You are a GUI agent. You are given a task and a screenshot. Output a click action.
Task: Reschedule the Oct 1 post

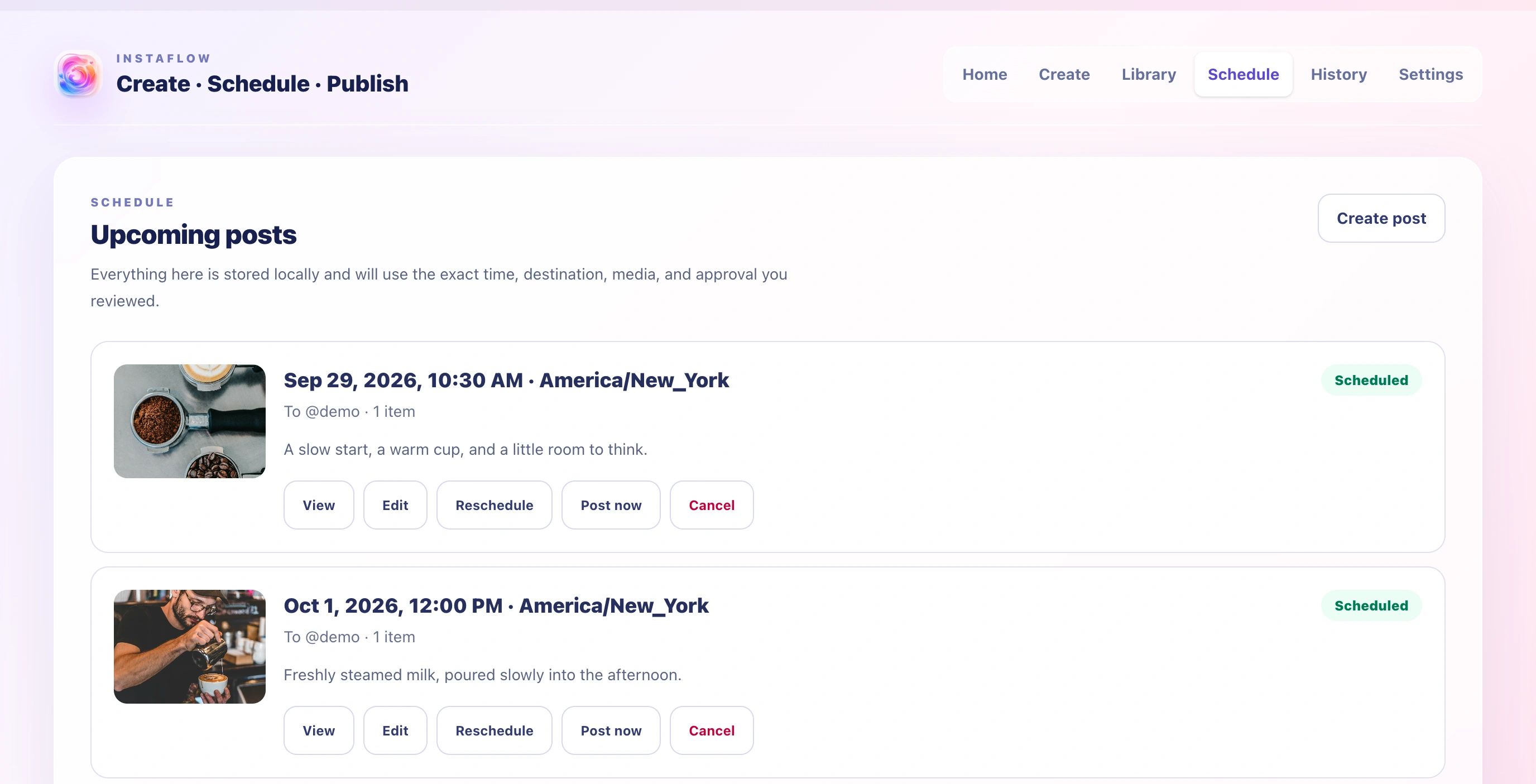pos(495,730)
